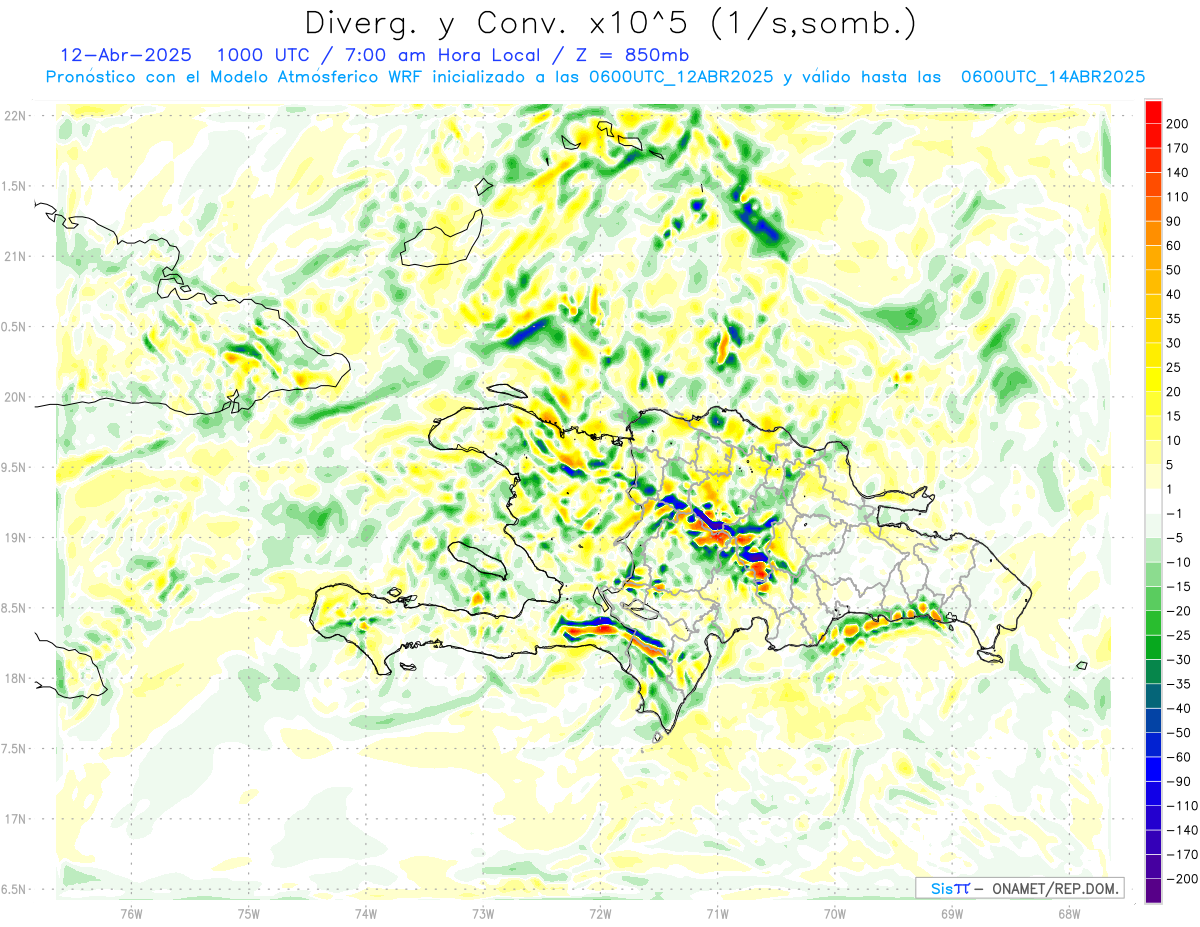Click the latitude label 8.5N
Screen dimensions: 1200x927
pos(15,608)
